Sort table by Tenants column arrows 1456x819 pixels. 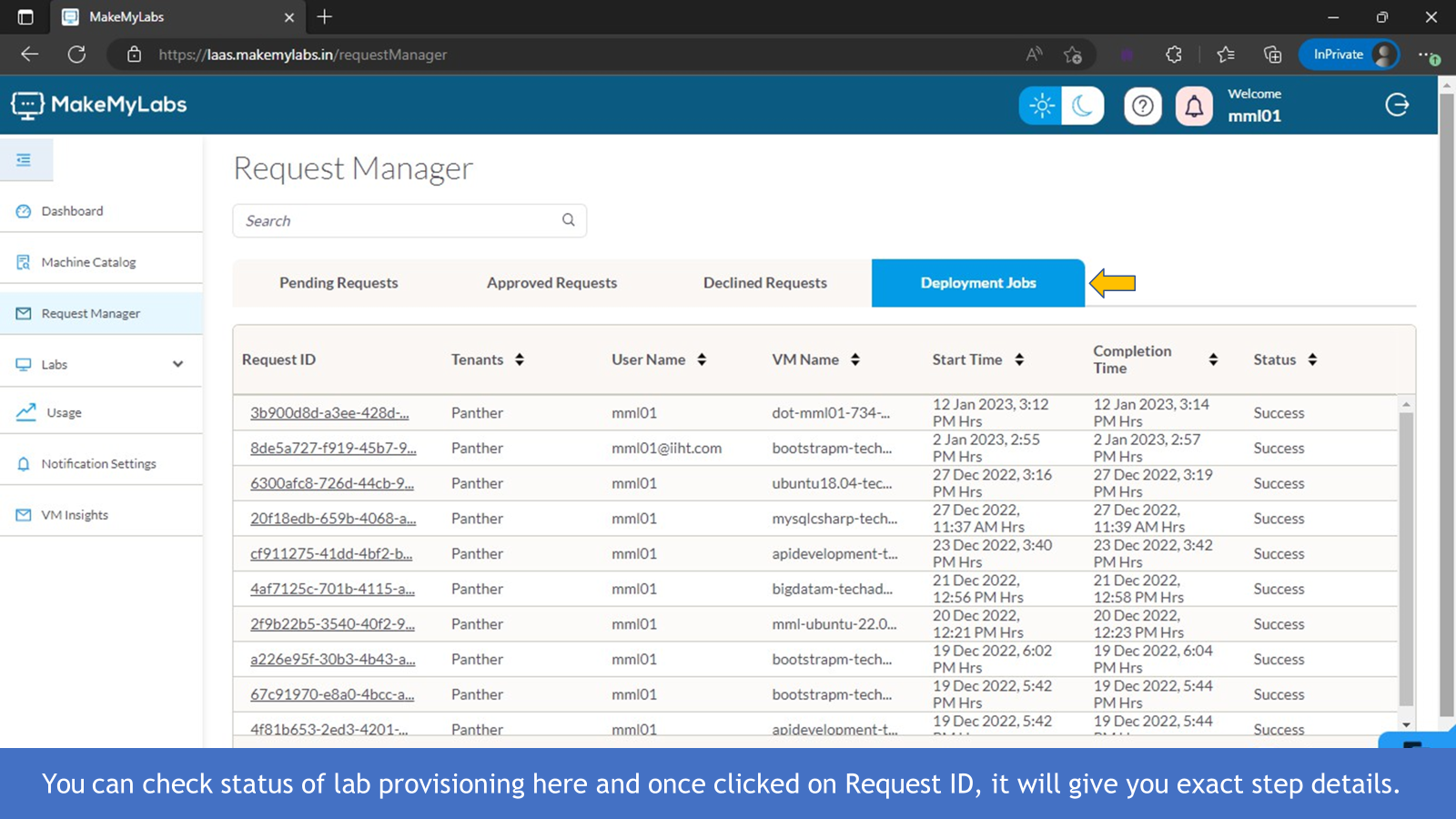pyautogui.click(x=520, y=359)
